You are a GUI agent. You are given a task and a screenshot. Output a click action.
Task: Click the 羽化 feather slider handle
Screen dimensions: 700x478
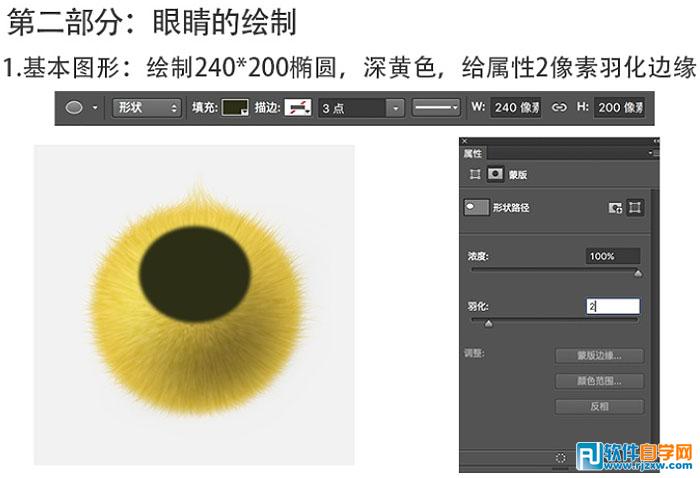(488, 323)
